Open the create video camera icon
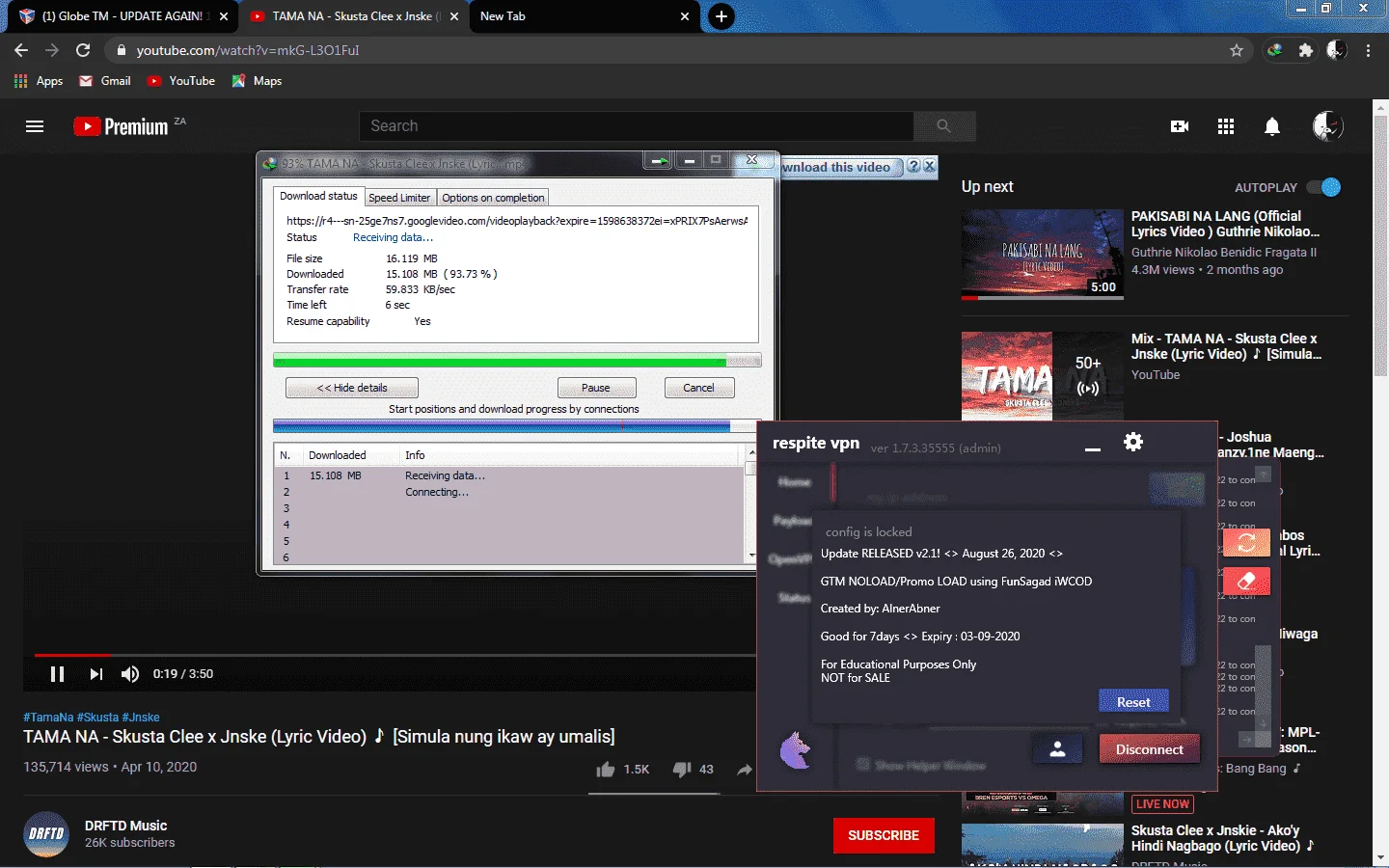 pos(1180,126)
